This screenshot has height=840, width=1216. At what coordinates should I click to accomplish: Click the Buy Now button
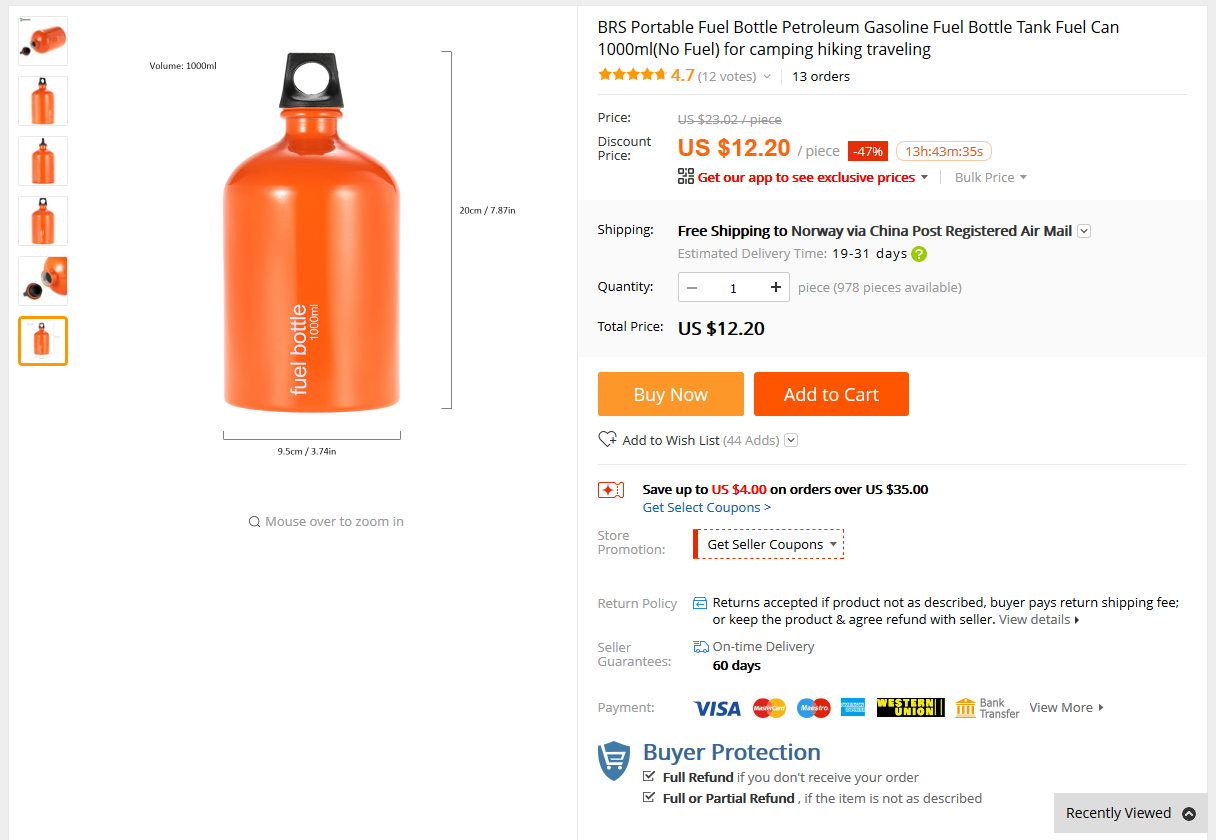pyautogui.click(x=670, y=394)
